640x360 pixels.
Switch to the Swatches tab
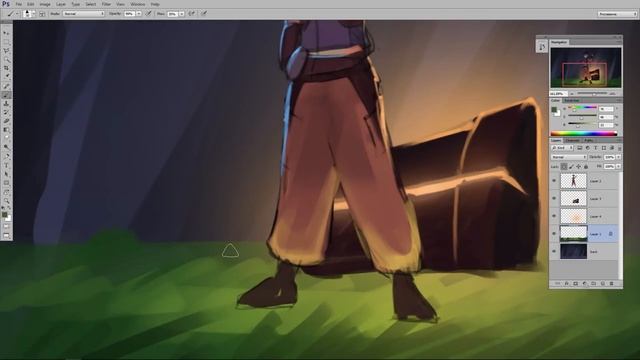pos(571,100)
